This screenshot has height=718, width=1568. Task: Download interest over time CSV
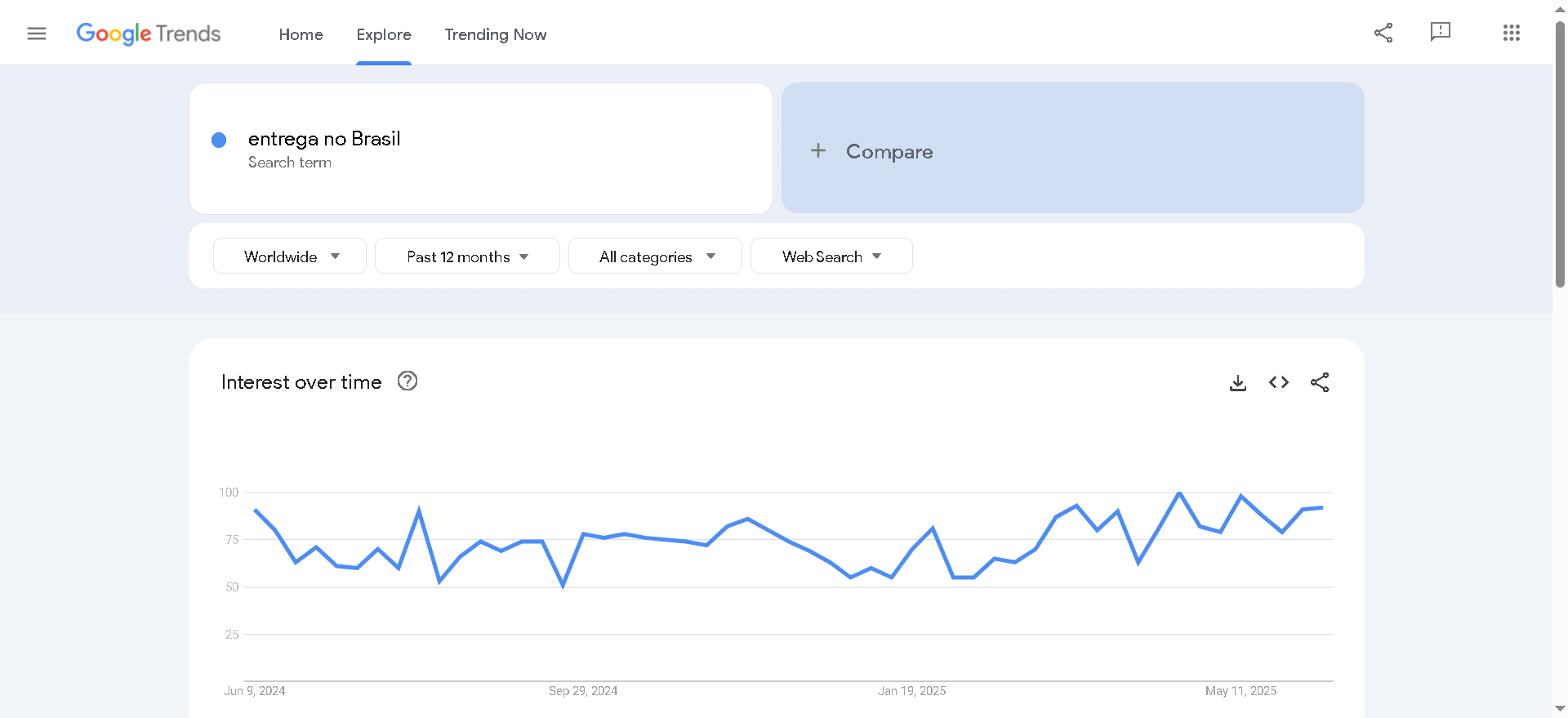[1238, 382]
